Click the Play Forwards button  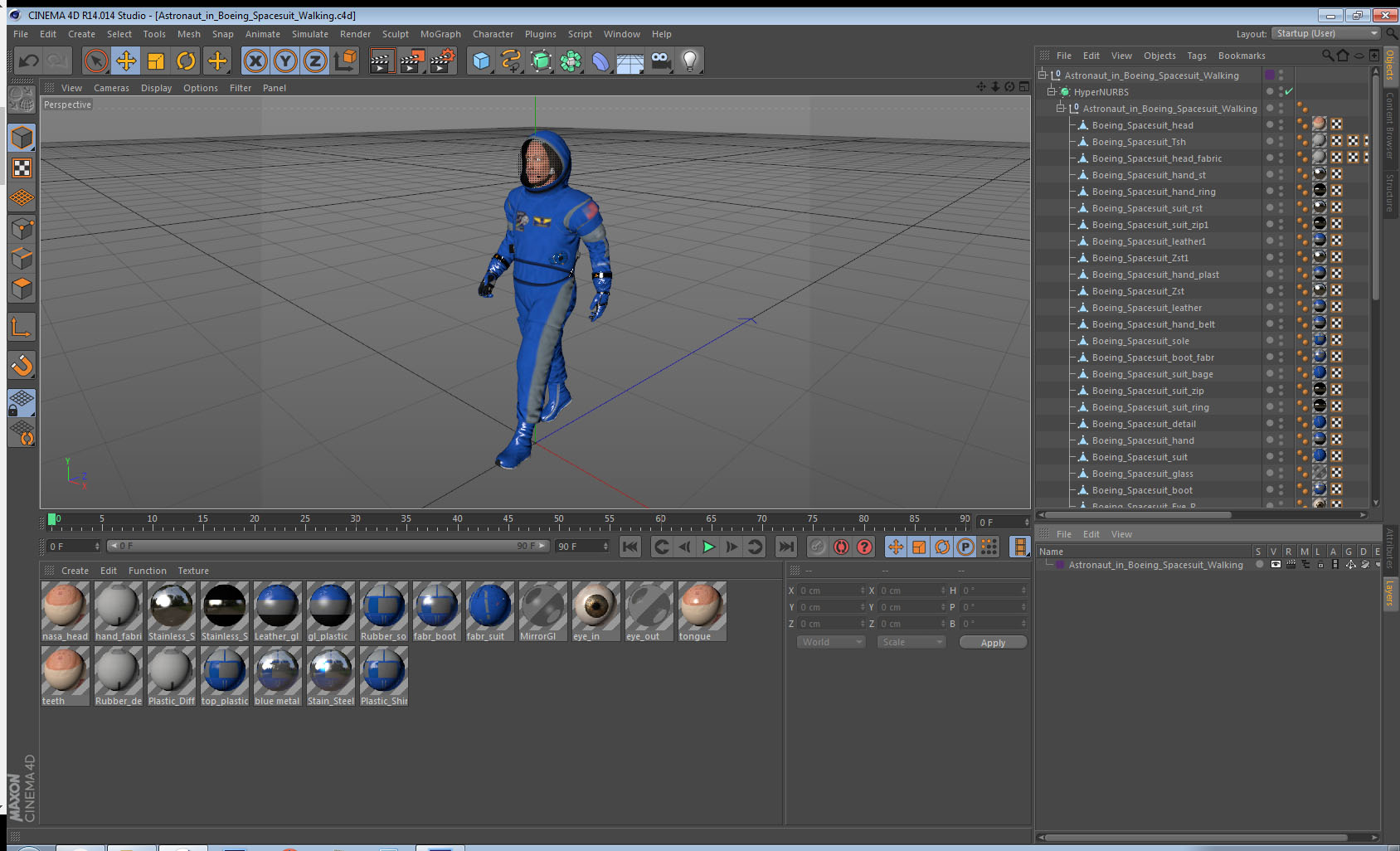click(708, 547)
